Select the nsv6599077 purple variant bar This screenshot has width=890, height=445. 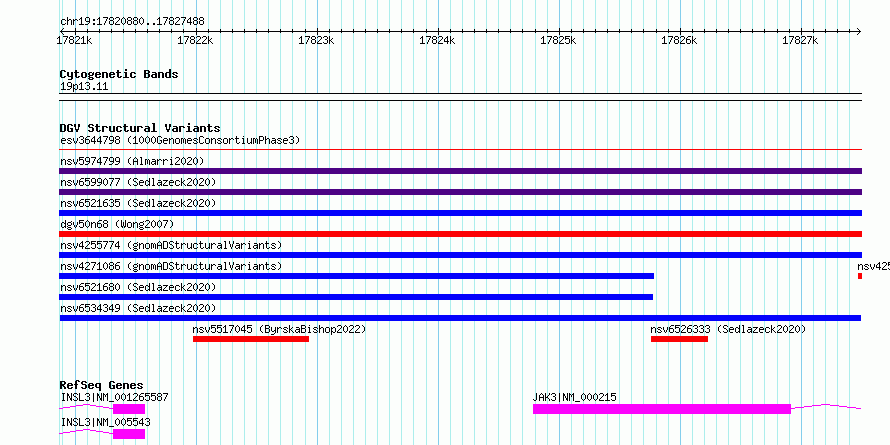click(461, 192)
